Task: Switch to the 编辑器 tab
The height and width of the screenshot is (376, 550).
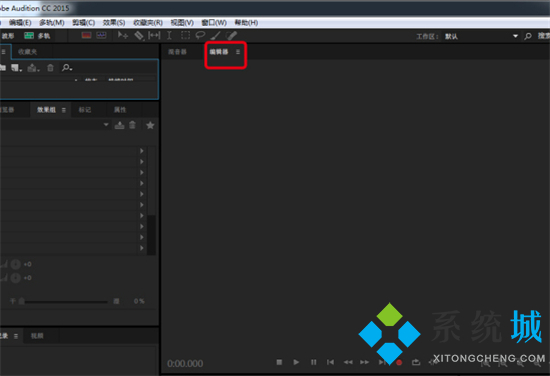Action: point(219,52)
